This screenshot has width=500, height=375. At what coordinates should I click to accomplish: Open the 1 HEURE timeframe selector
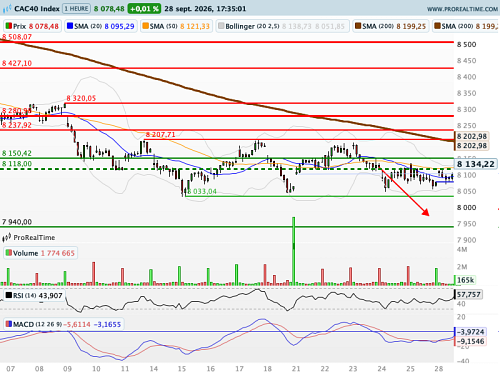[x=76, y=9]
